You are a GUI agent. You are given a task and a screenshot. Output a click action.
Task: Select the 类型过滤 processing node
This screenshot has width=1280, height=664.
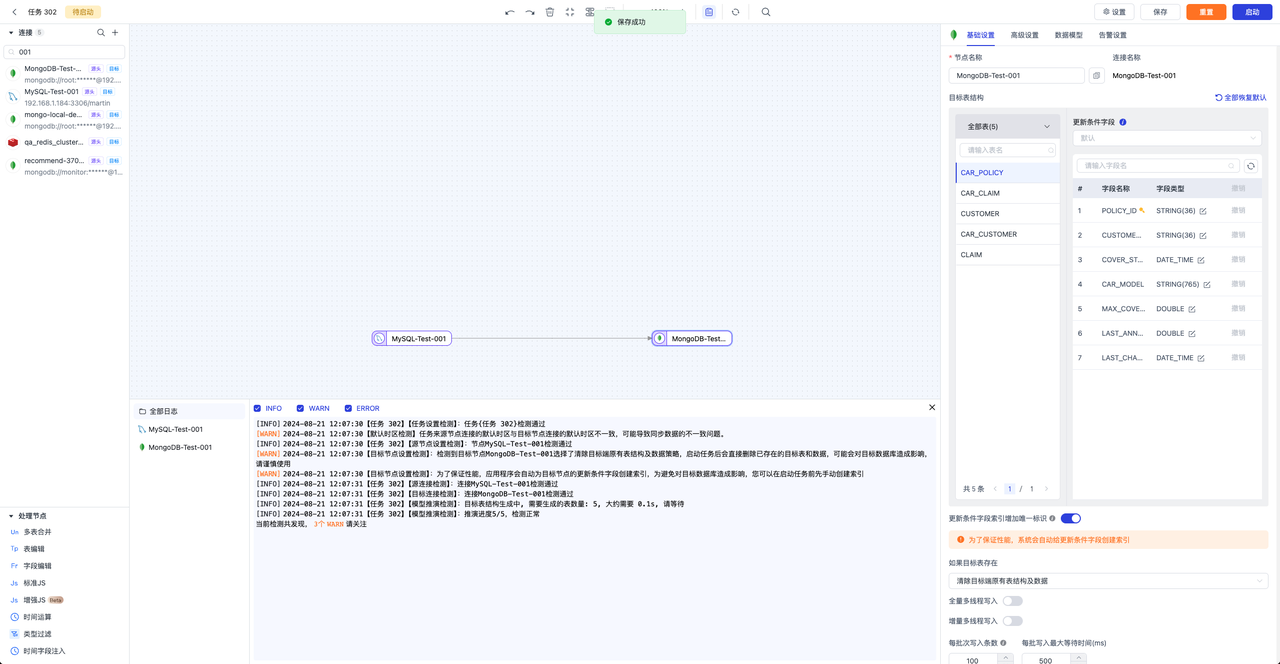point(37,634)
